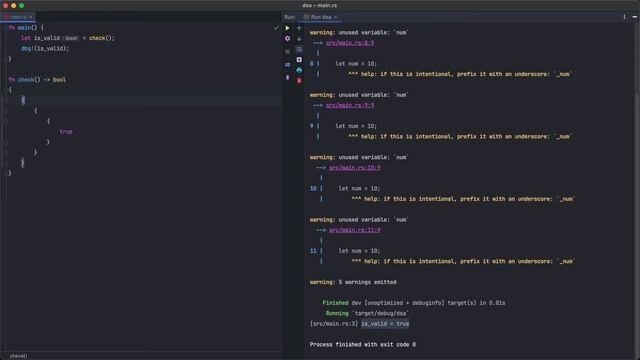Open link src/main.rs:9:9 in console
The height and width of the screenshot is (360, 640).
350,105
